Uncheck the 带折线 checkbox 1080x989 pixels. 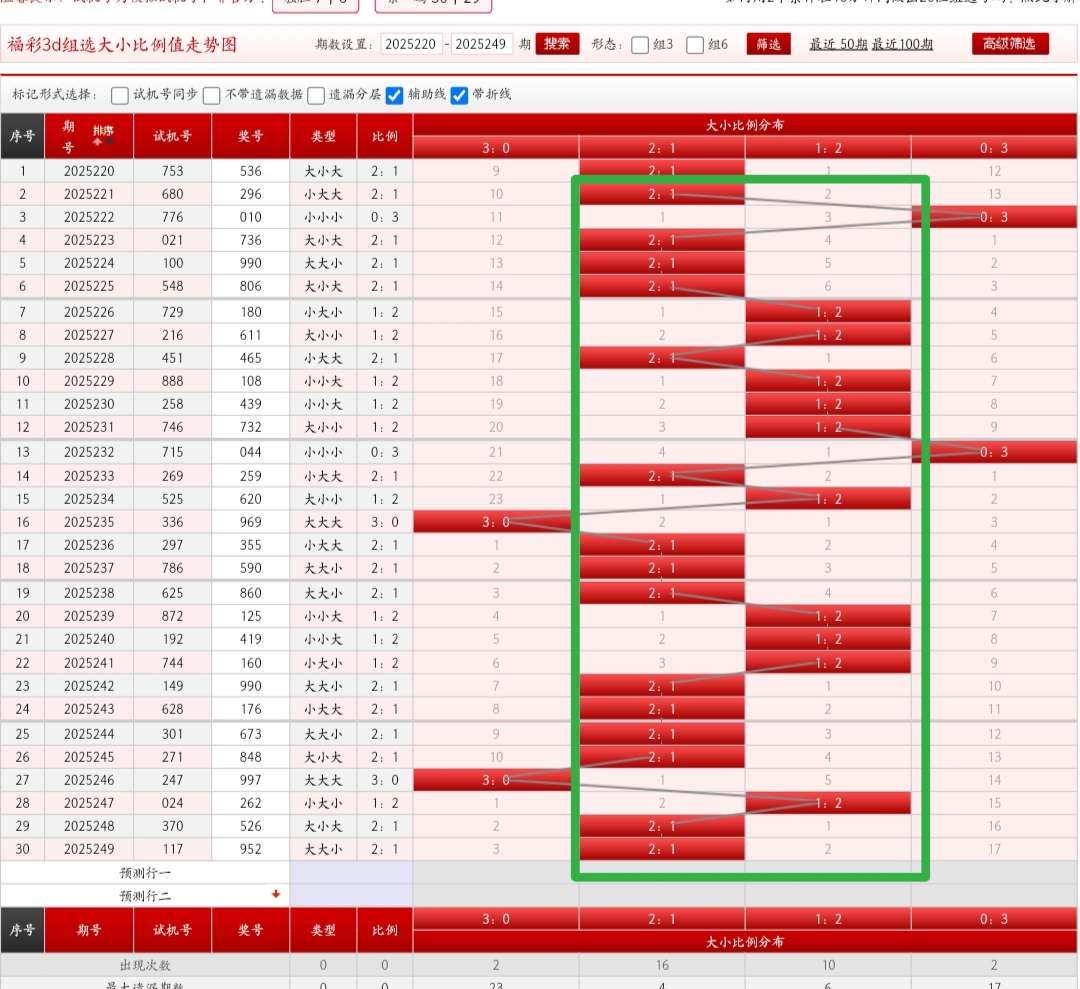tap(459, 95)
